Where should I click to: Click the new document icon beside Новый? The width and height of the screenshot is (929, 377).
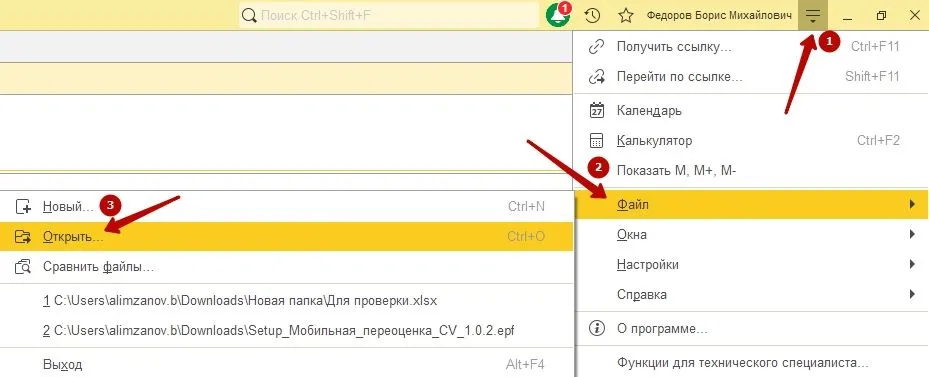(x=23, y=207)
